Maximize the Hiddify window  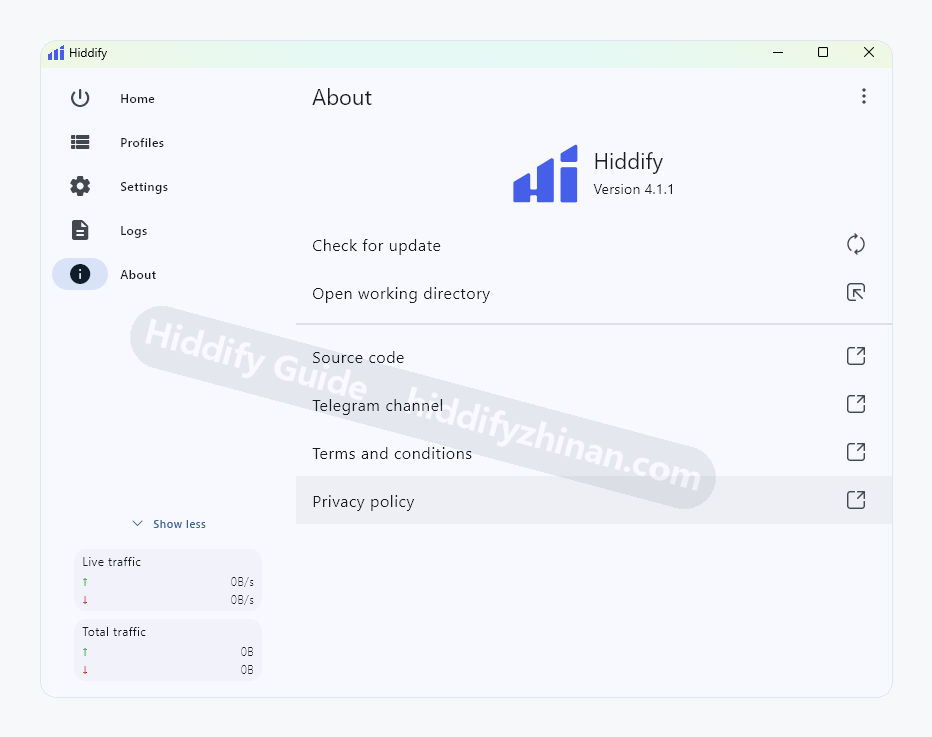823,52
